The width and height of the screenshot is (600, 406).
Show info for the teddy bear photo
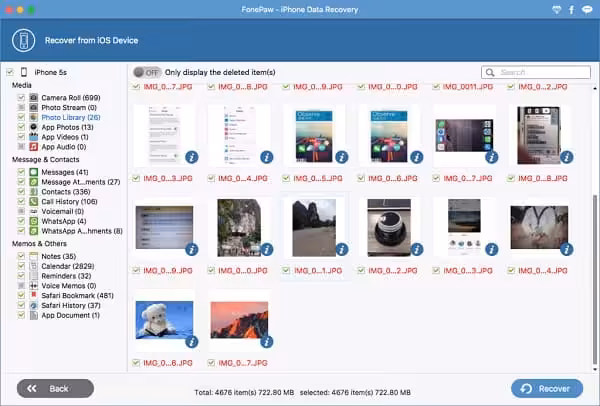(192, 342)
